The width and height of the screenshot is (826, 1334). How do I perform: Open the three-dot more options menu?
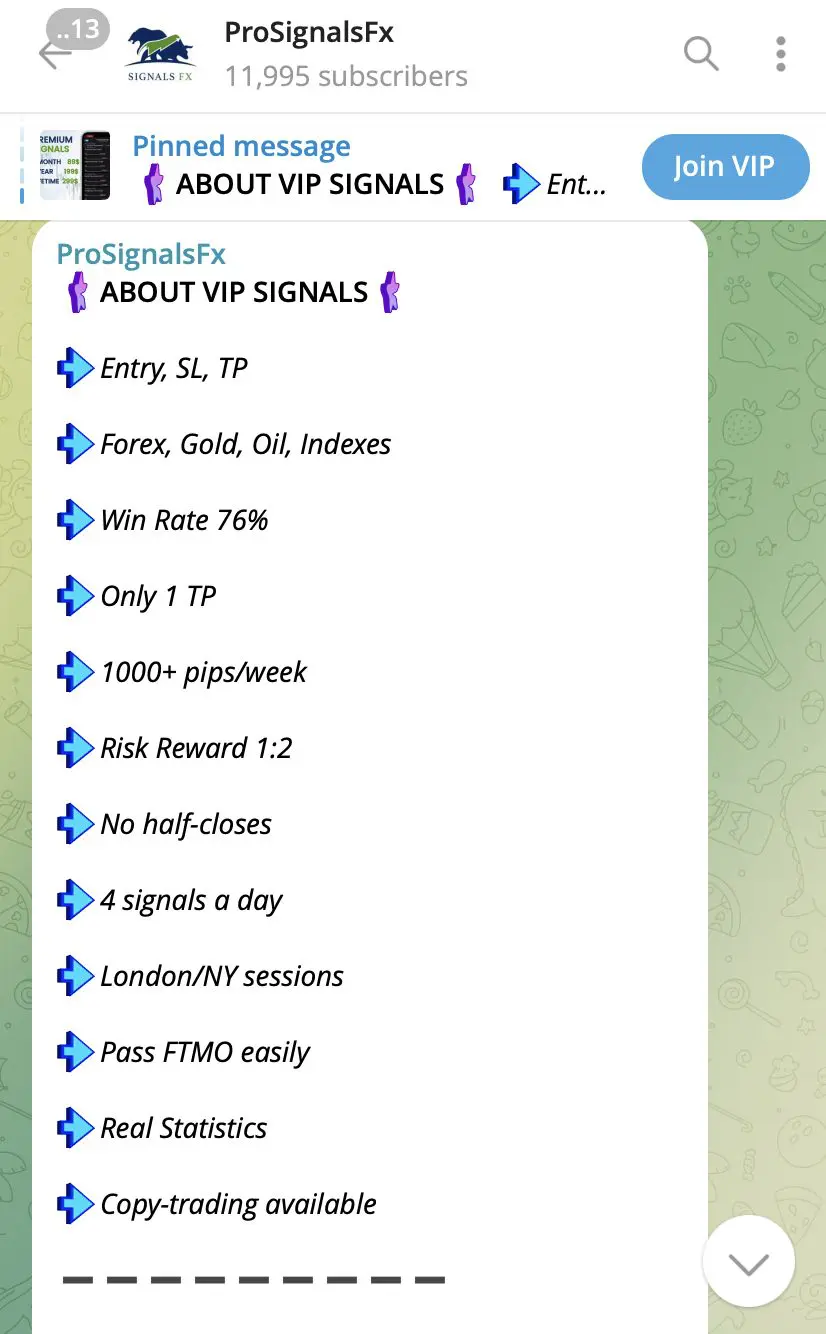(x=781, y=53)
